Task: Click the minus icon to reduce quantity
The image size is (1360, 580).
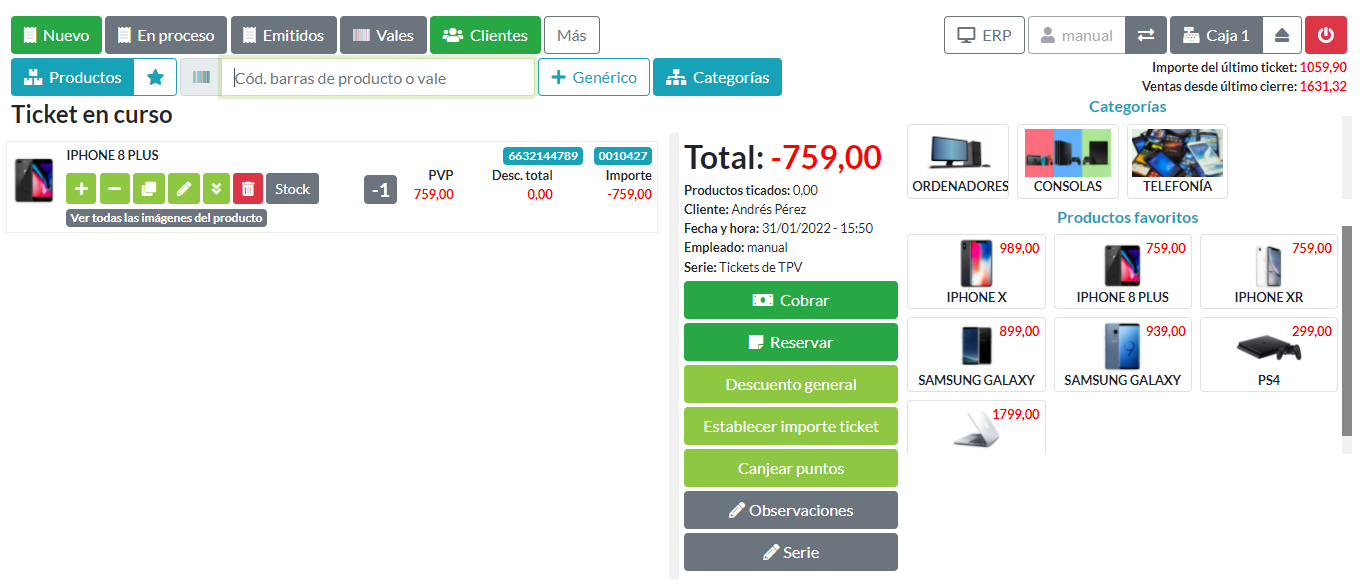Action: point(116,189)
